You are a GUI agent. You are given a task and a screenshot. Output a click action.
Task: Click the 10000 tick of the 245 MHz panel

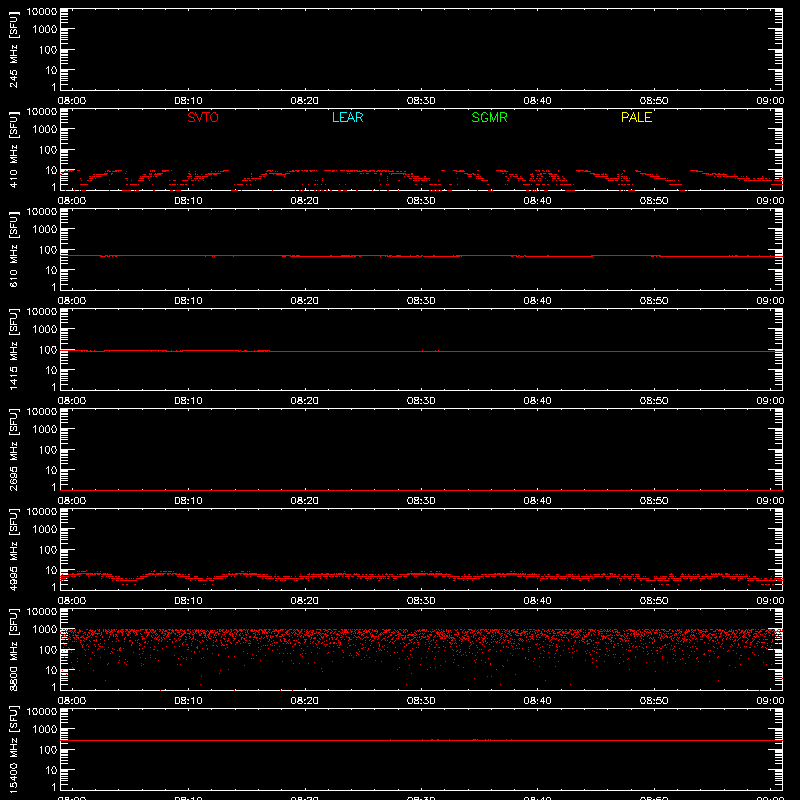pyautogui.click(x=42, y=12)
